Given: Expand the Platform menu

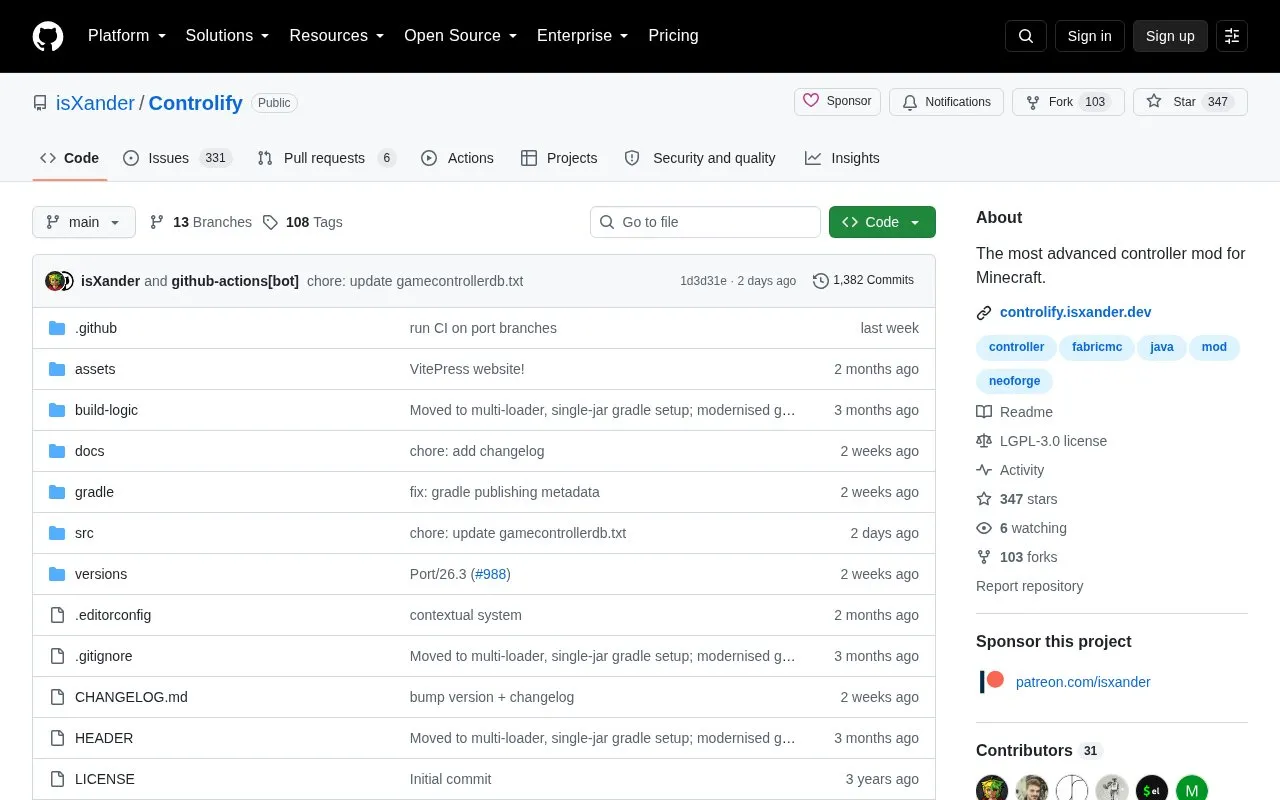Looking at the screenshot, I should pos(127,36).
